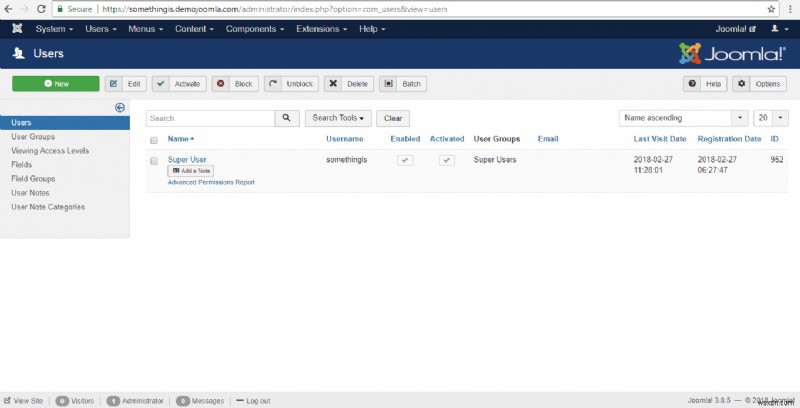Click the Edit toolbar button
Image resolution: width=800 pixels, height=408 pixels.
click(x=126, y=84)
